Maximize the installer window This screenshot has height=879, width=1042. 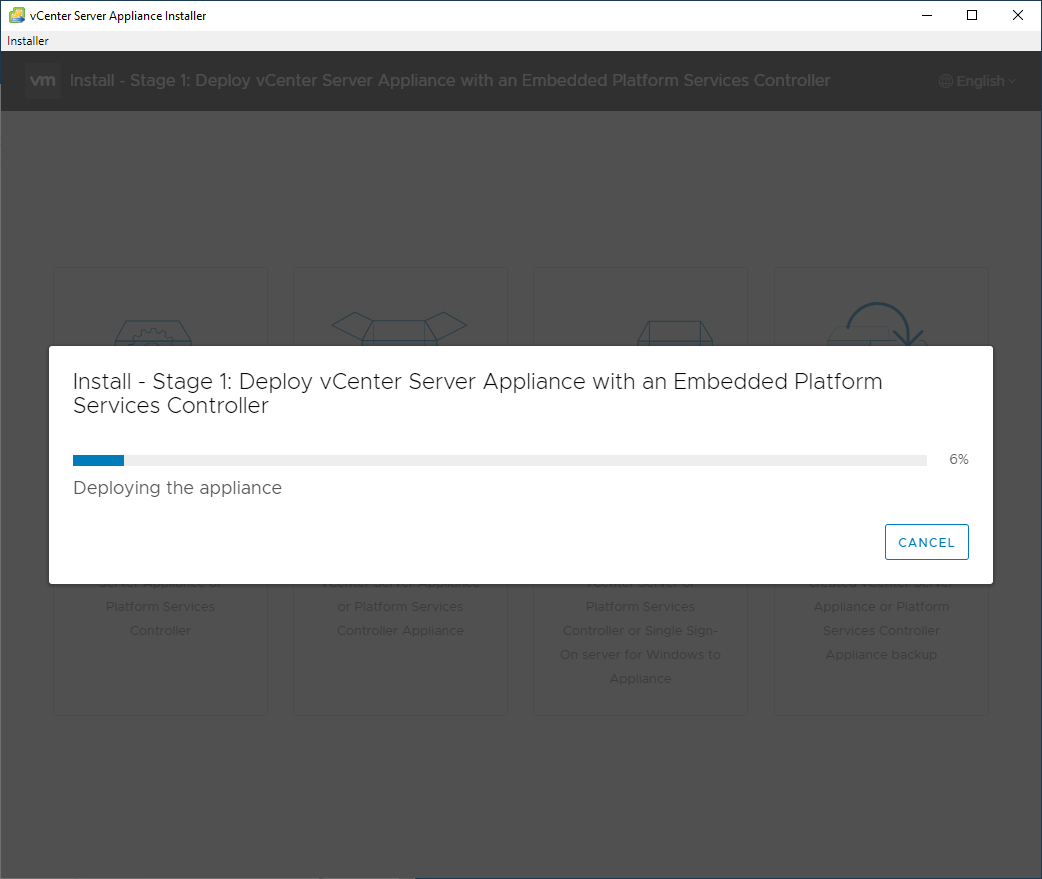[x=972, y=15]
